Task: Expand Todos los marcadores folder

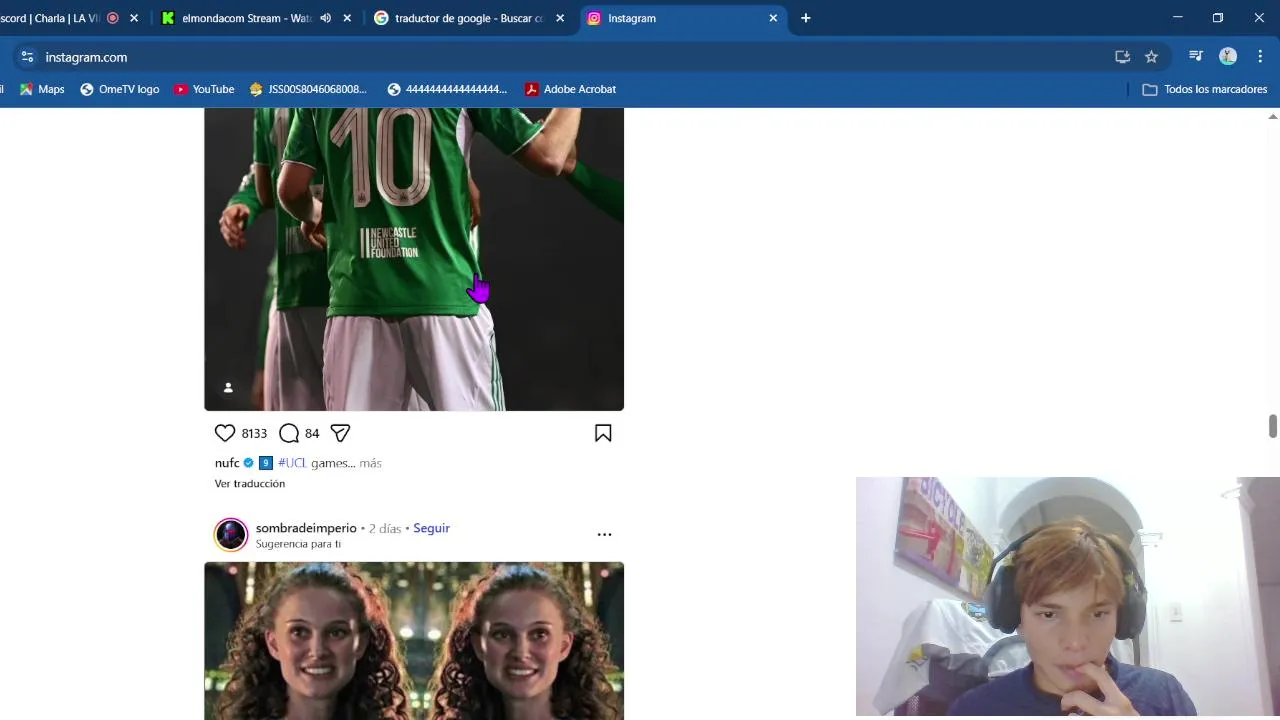Action: 1205,89
